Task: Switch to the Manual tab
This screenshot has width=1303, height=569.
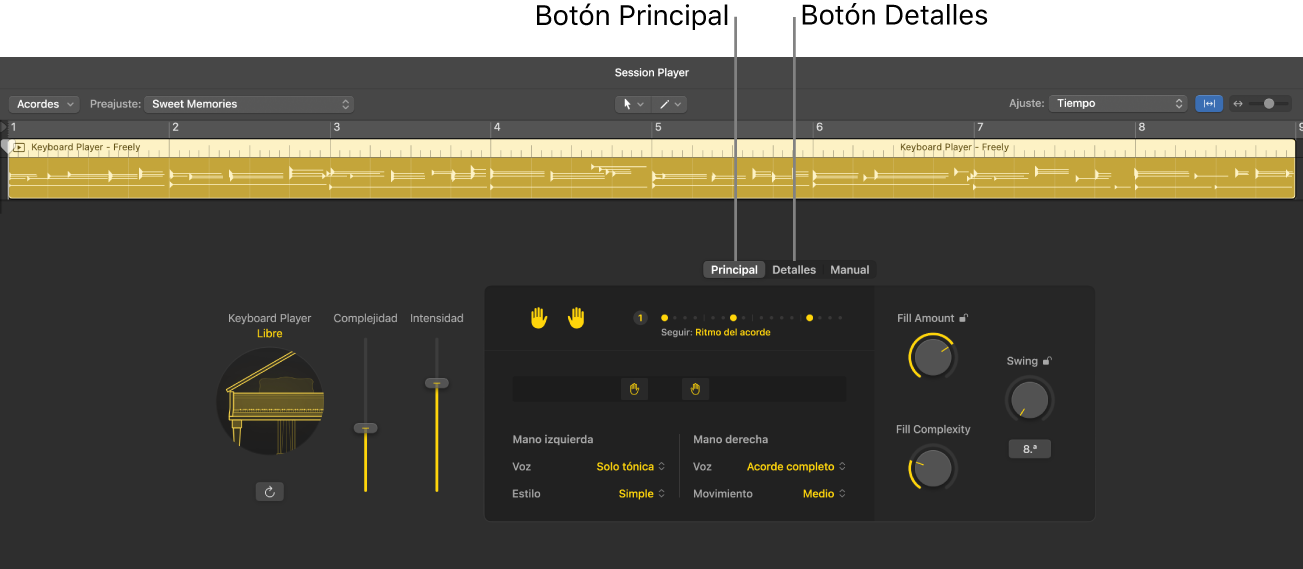Action: pos(850,270)
